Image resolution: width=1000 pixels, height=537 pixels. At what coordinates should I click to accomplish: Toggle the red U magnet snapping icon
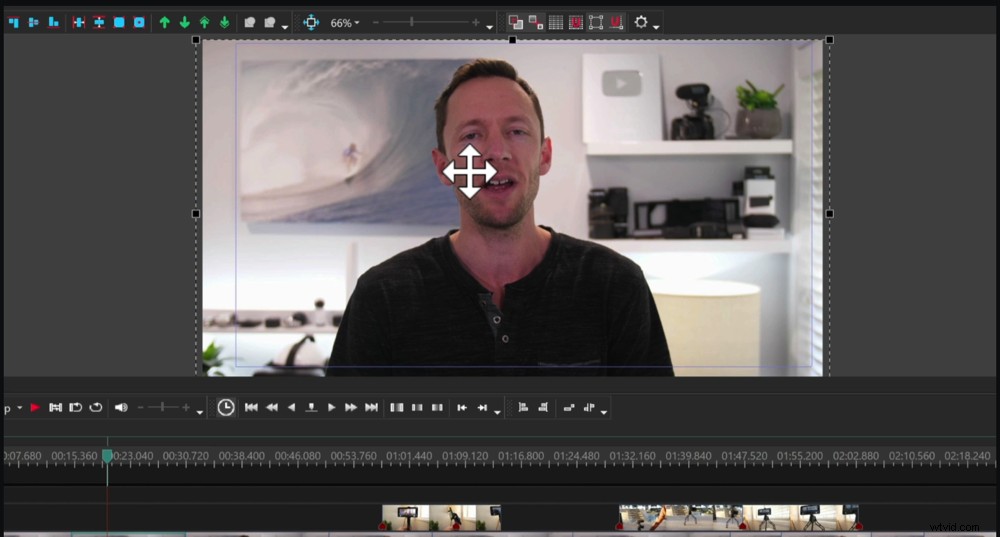[616, 23]
